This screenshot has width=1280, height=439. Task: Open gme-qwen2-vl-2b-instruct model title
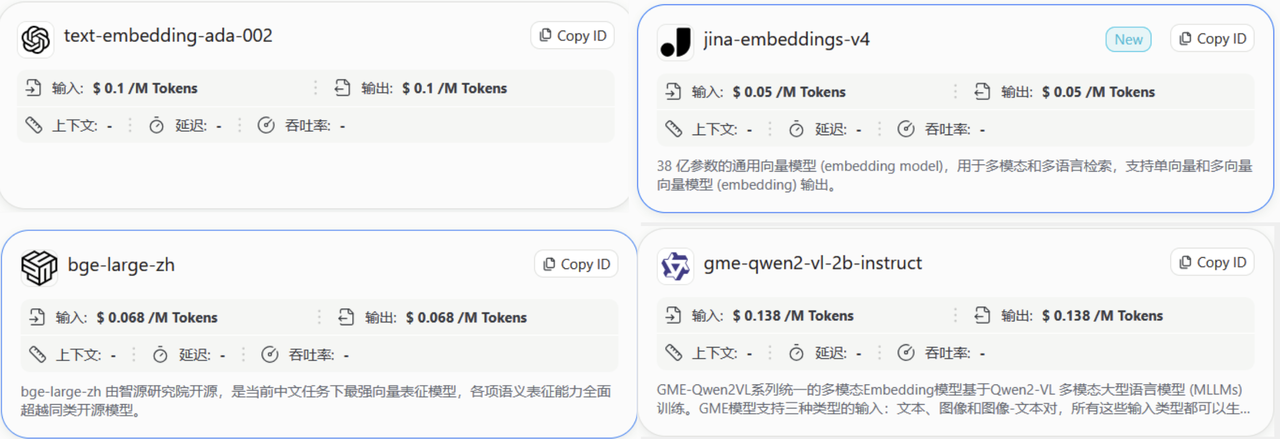(813, 263)
